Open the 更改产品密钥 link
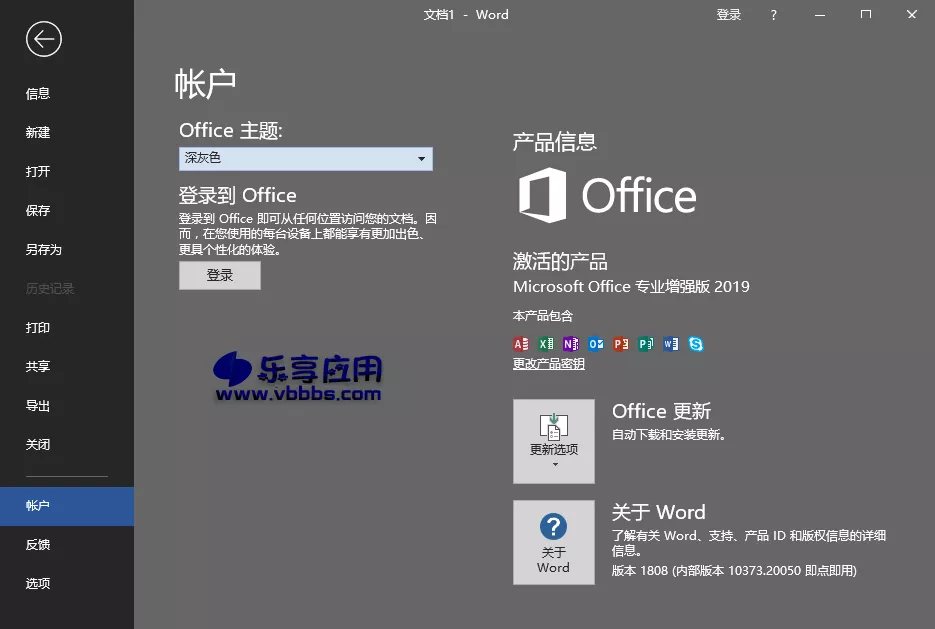This screenshot has width=935, height=629. 550,363
